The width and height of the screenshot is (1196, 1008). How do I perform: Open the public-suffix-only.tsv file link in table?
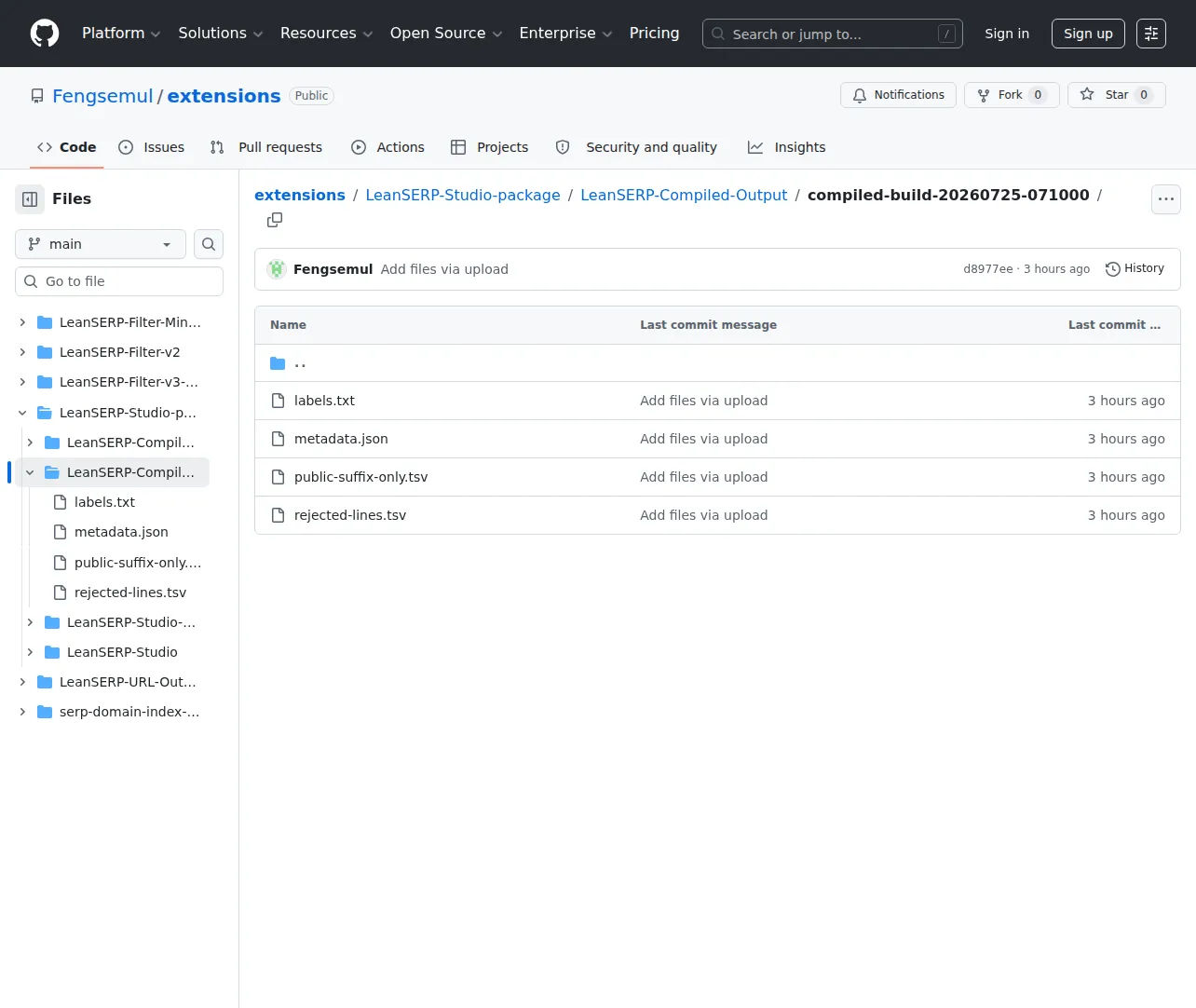point(361,477)
